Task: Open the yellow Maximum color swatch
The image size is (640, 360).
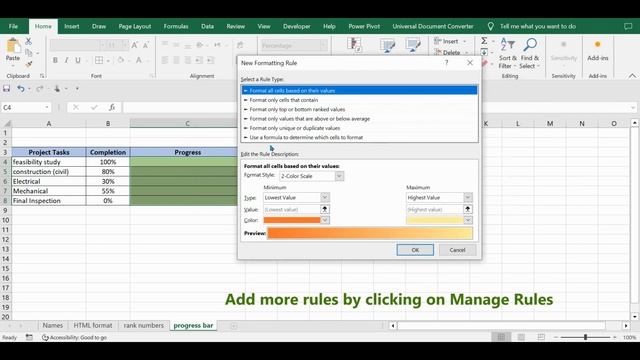Action: pyautogui.click(x=439, y=220)
